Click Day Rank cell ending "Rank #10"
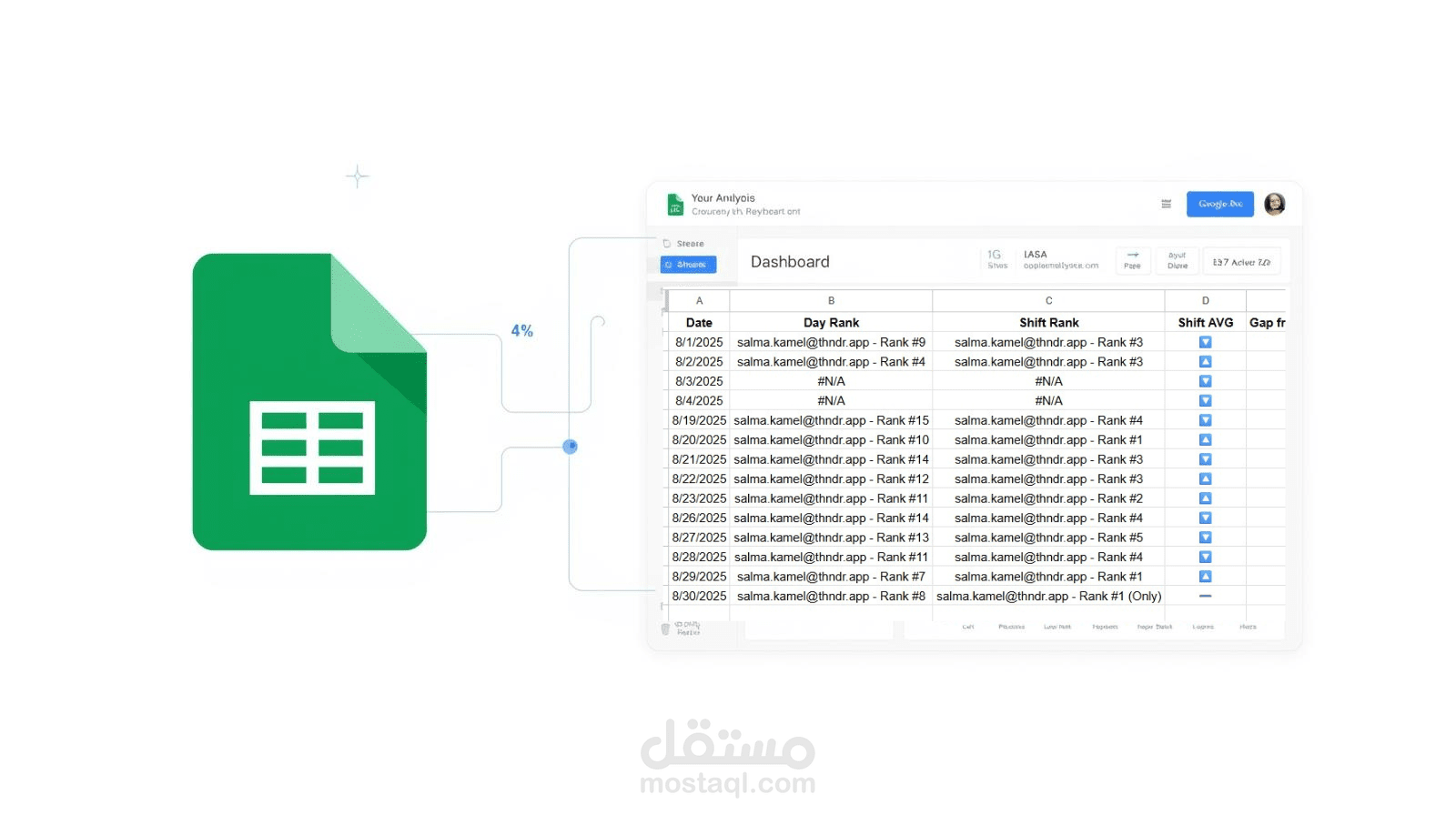 [x=831, y=440]
